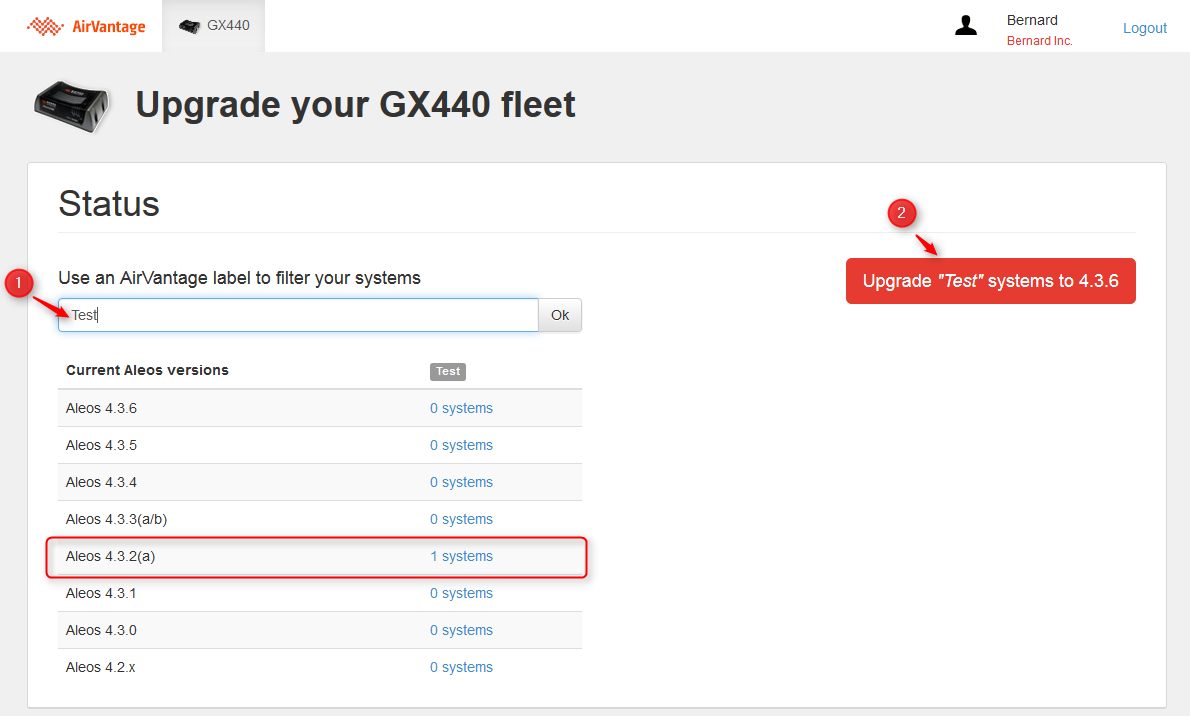Open 0 systems link for Aleos 4.2.x
Viewport: 1190px width, 716px height.
click(461, 667)
